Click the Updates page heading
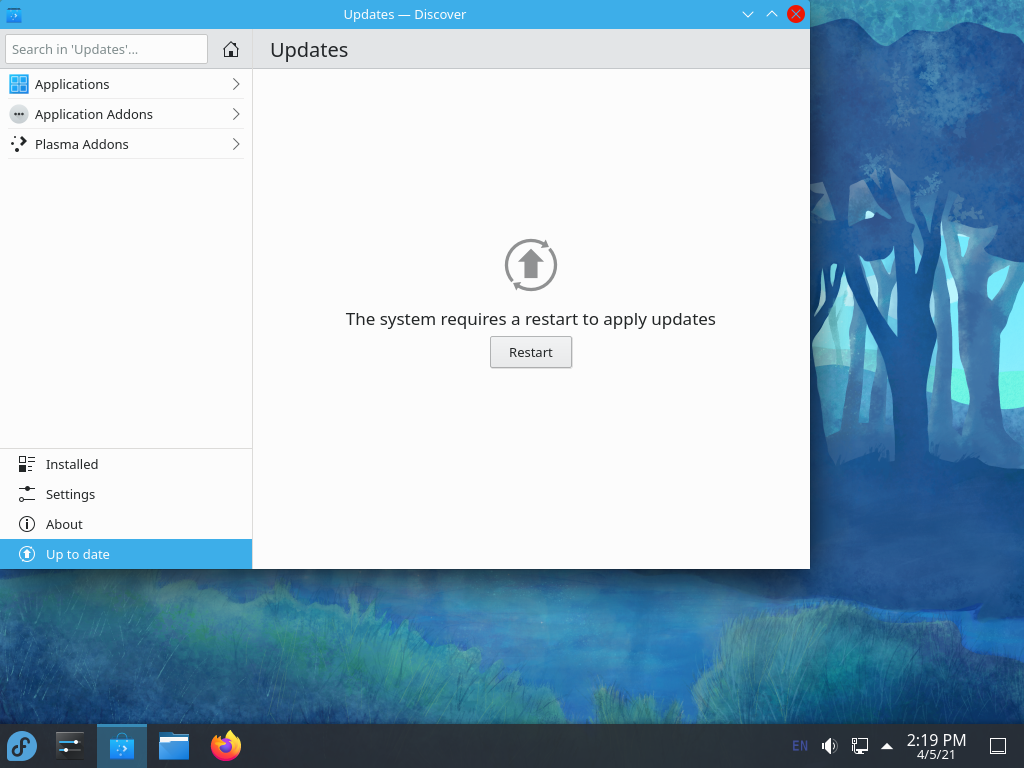This screenshot has height=768, width=1024. [x=309, y=50]
